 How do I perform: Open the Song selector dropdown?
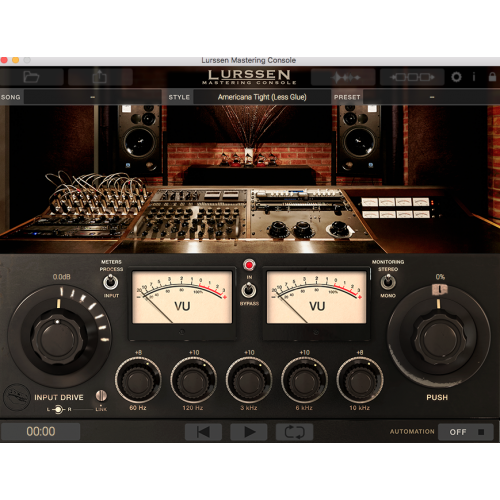93,97
